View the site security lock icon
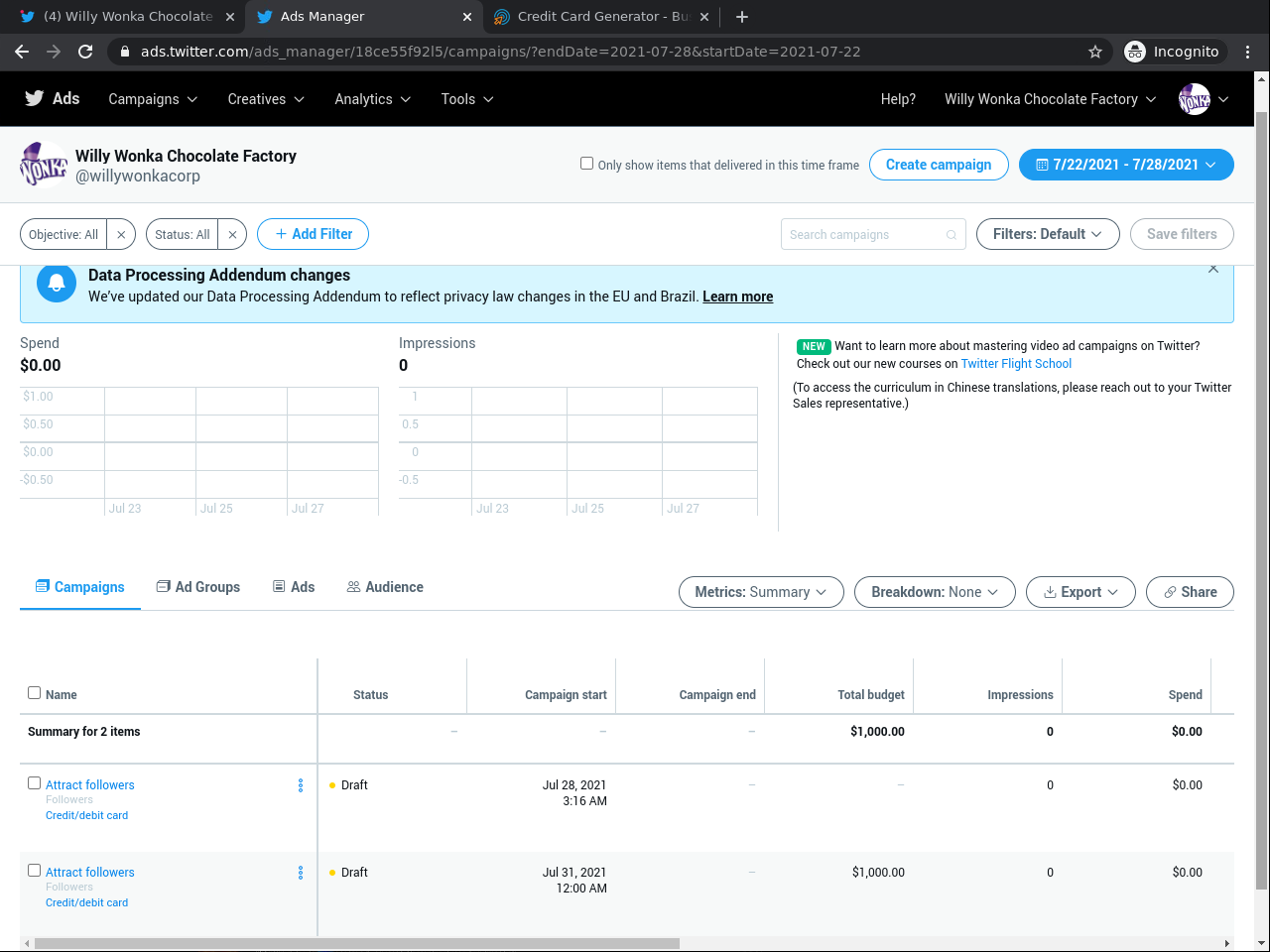 click(x=125, y=52)
